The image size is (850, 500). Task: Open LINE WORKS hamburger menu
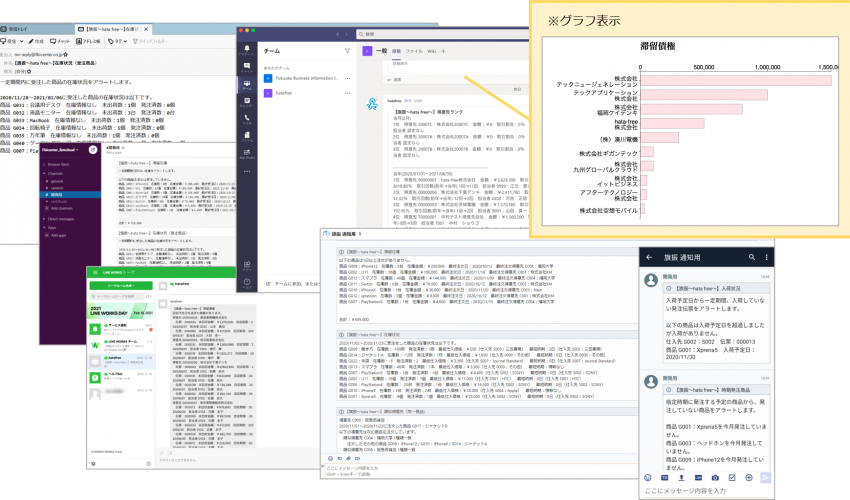[95, 272]
